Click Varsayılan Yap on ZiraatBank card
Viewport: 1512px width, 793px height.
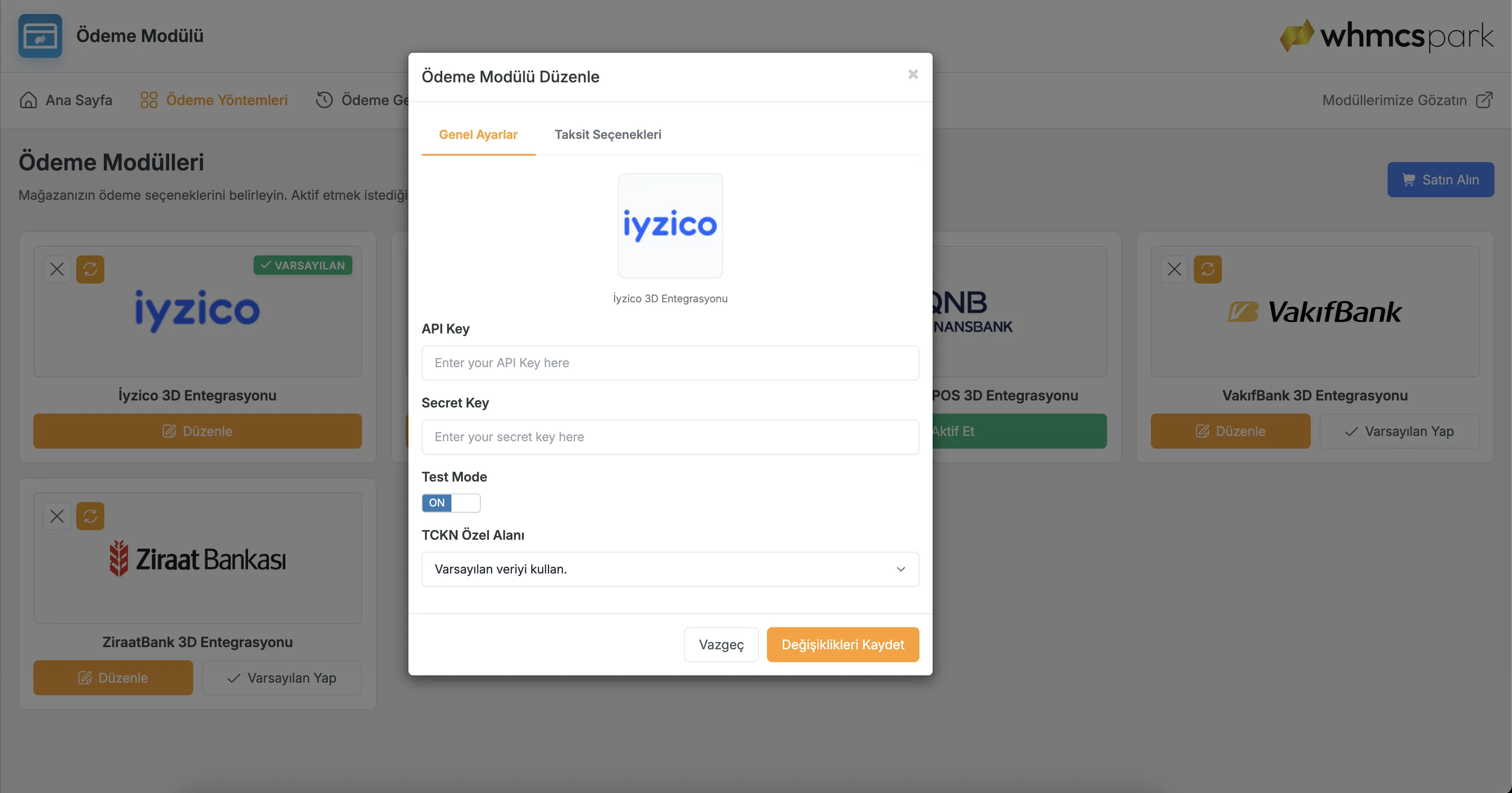(282, 678)
